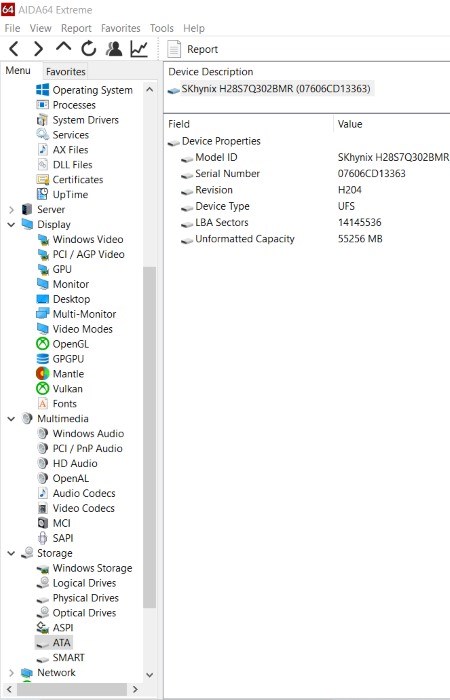Click the Back navigation arrow

click(x=14, y=48)
